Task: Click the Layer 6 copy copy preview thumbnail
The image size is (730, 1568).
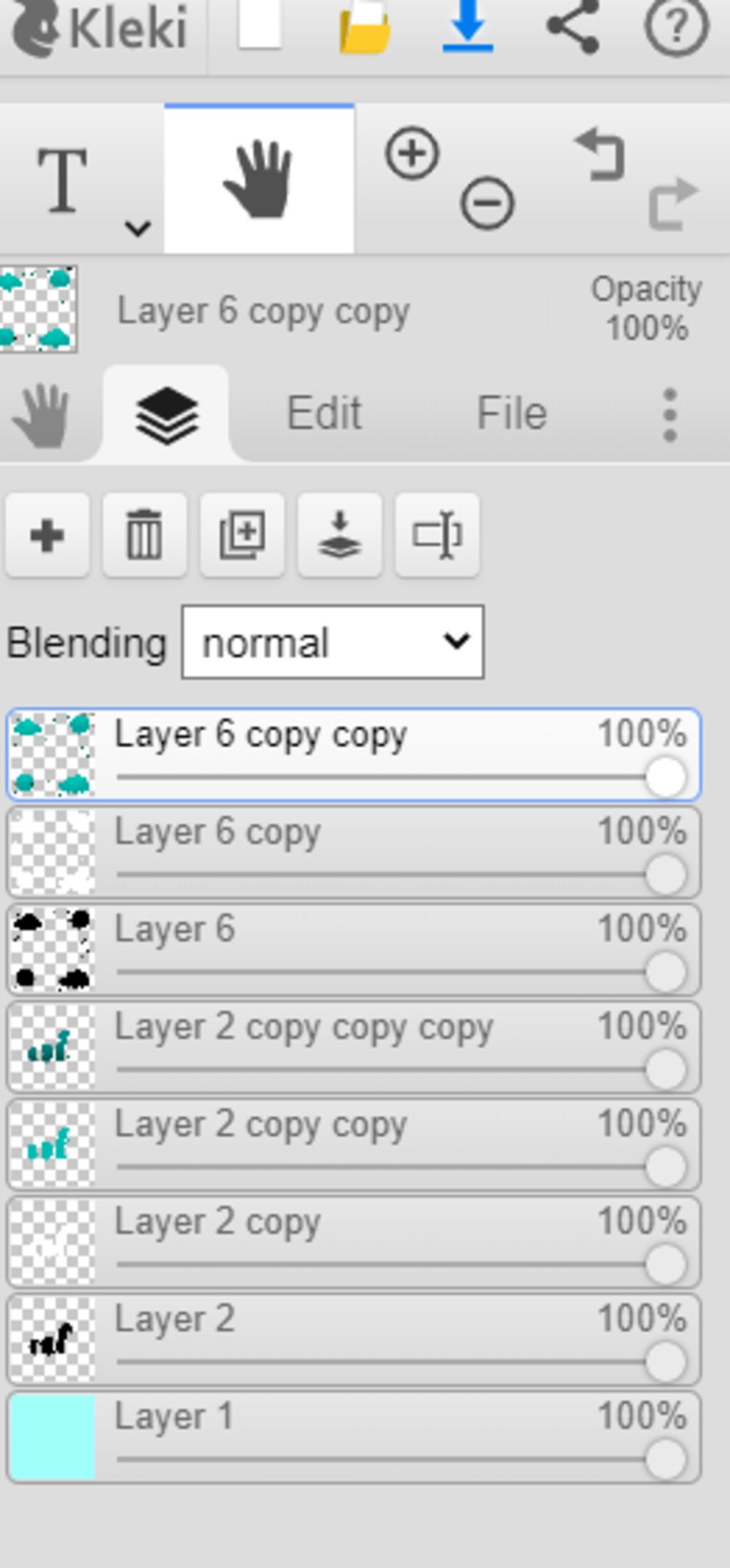Action: point(38,309)
